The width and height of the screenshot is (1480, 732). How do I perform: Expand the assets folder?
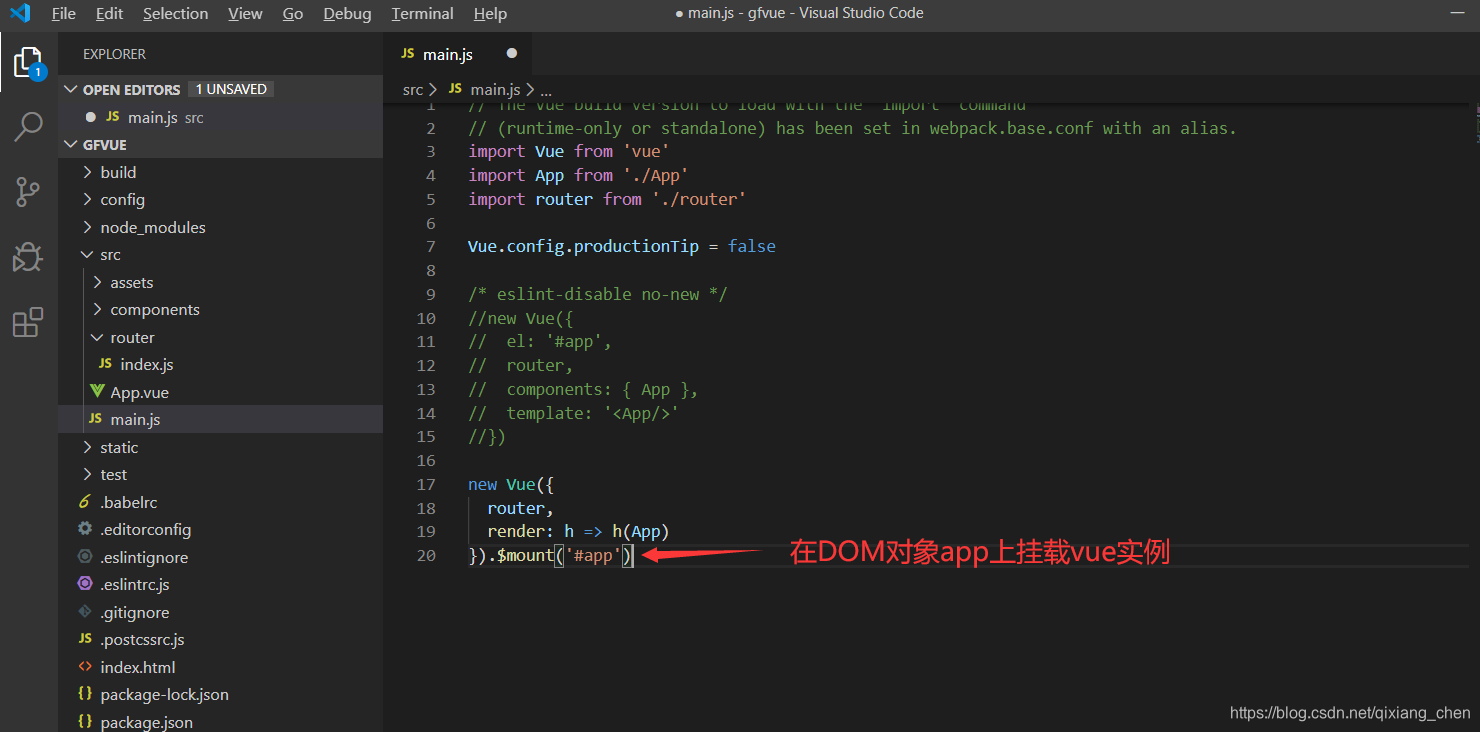[x=220, y=282]
